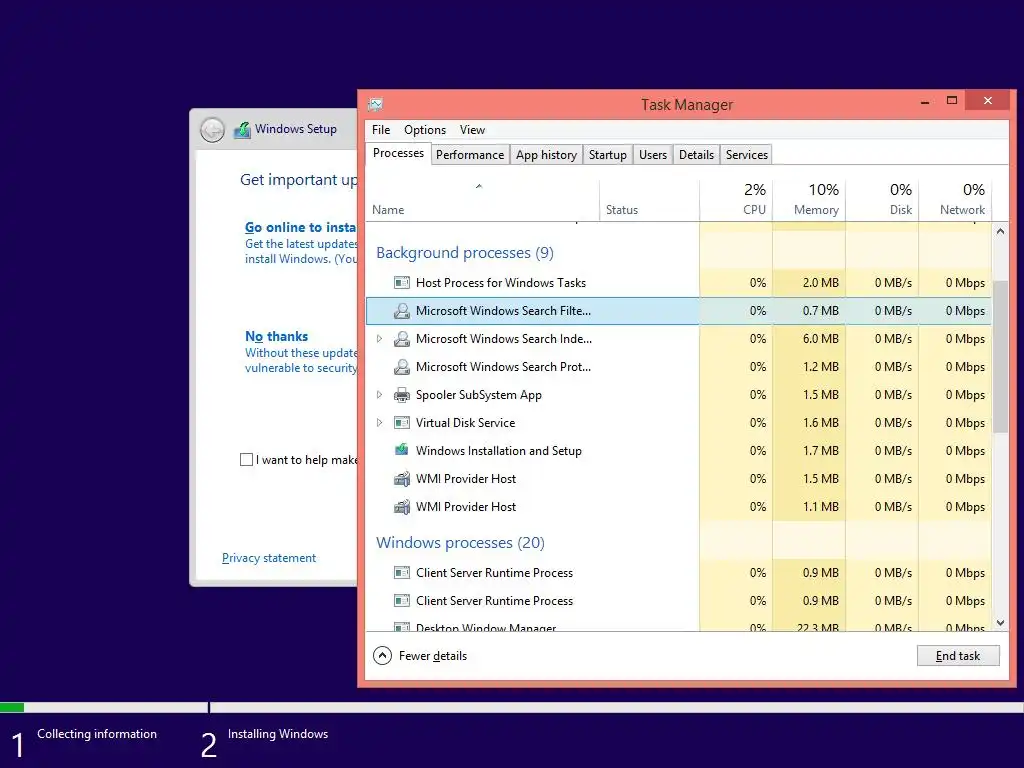
Task: Click the back arrow in Windows Setup
Action: coord(212,130)
